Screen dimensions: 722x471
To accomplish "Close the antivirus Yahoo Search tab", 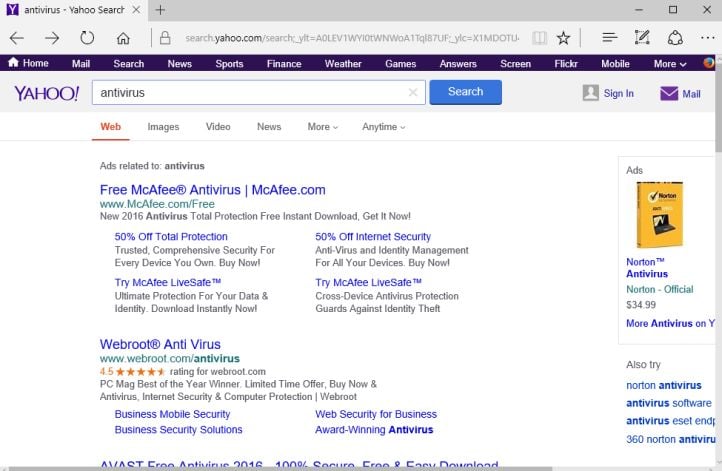I will 136,10.
